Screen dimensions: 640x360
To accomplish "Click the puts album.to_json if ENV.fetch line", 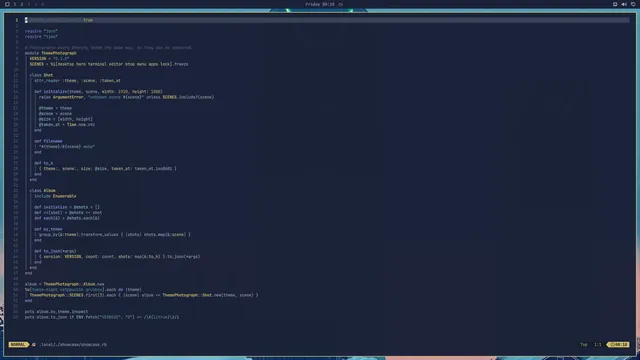I will [102, 317].
